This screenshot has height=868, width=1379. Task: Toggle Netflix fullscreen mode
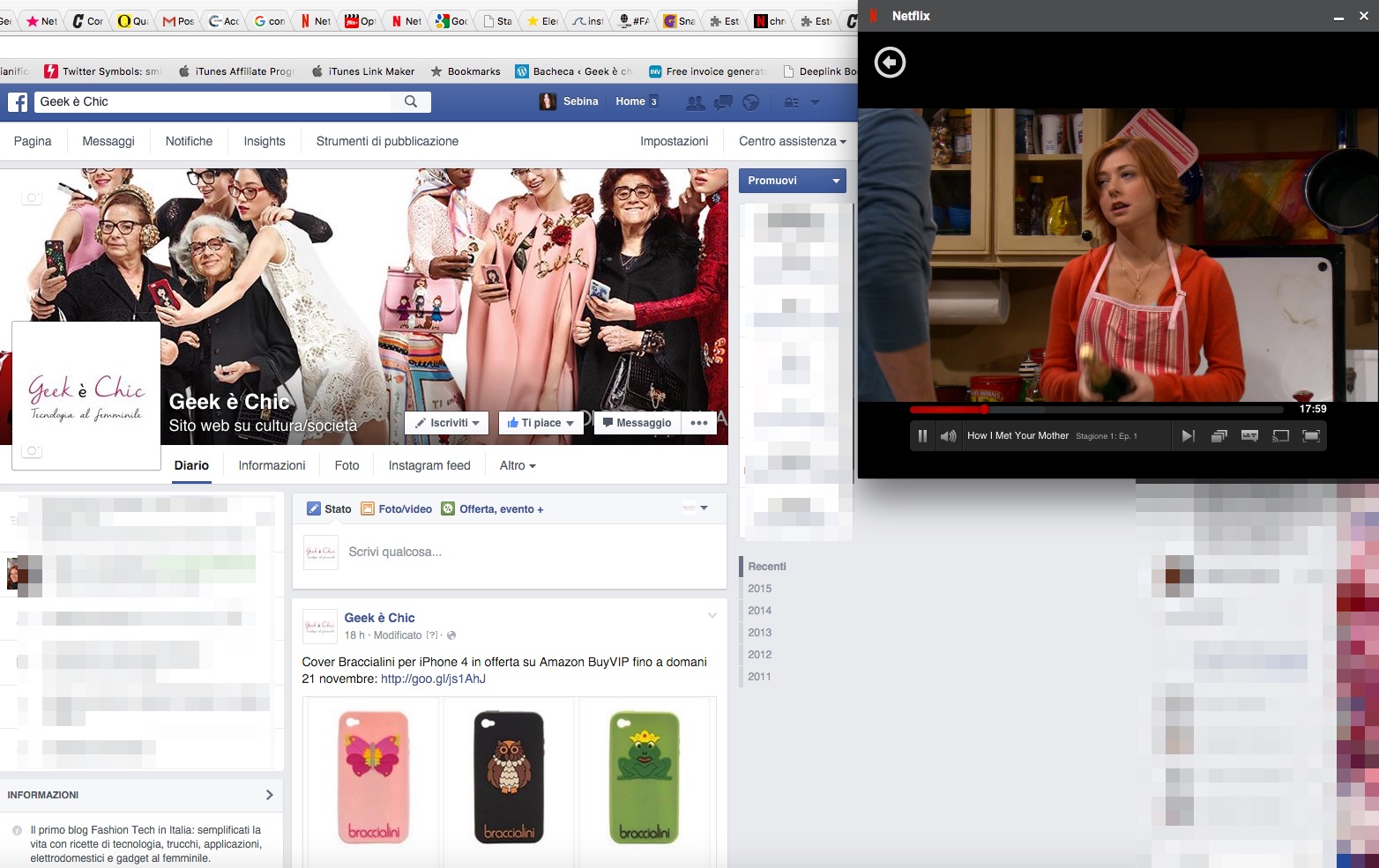[x=1311, y=436]
